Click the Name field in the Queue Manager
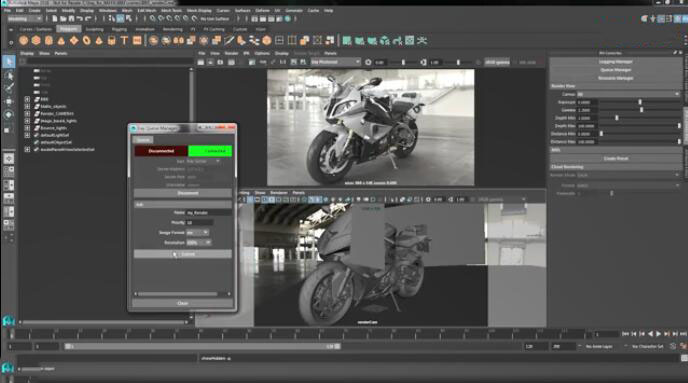 coord(209,213)
